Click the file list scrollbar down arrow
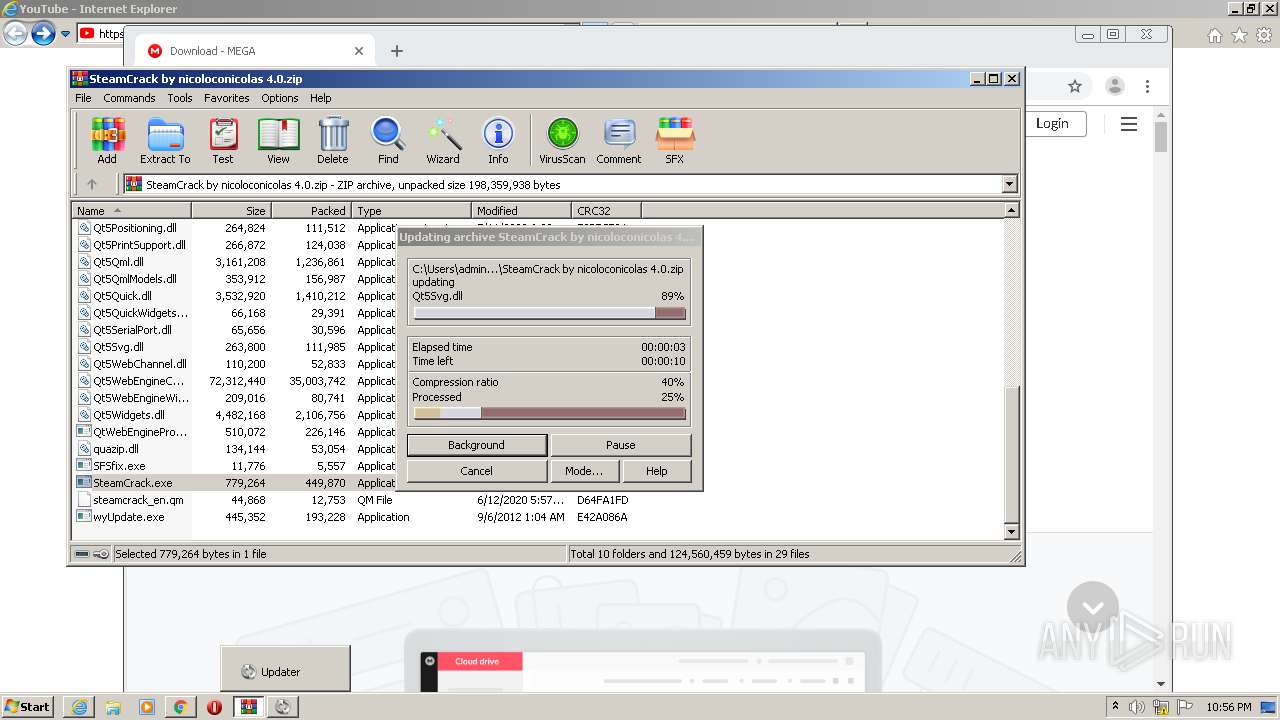1280x720 pixels. coord(1011,532)
